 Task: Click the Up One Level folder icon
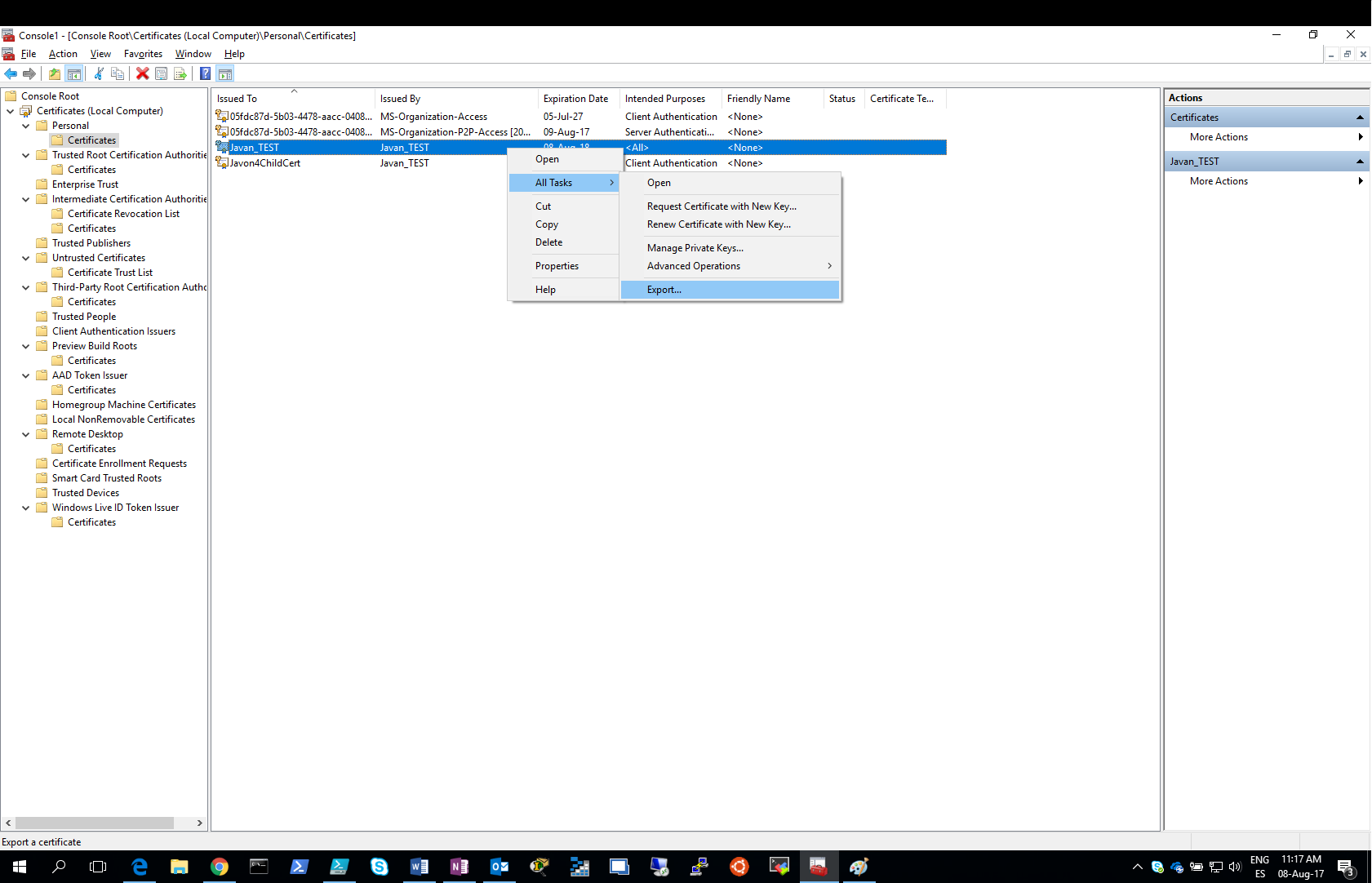54,73
